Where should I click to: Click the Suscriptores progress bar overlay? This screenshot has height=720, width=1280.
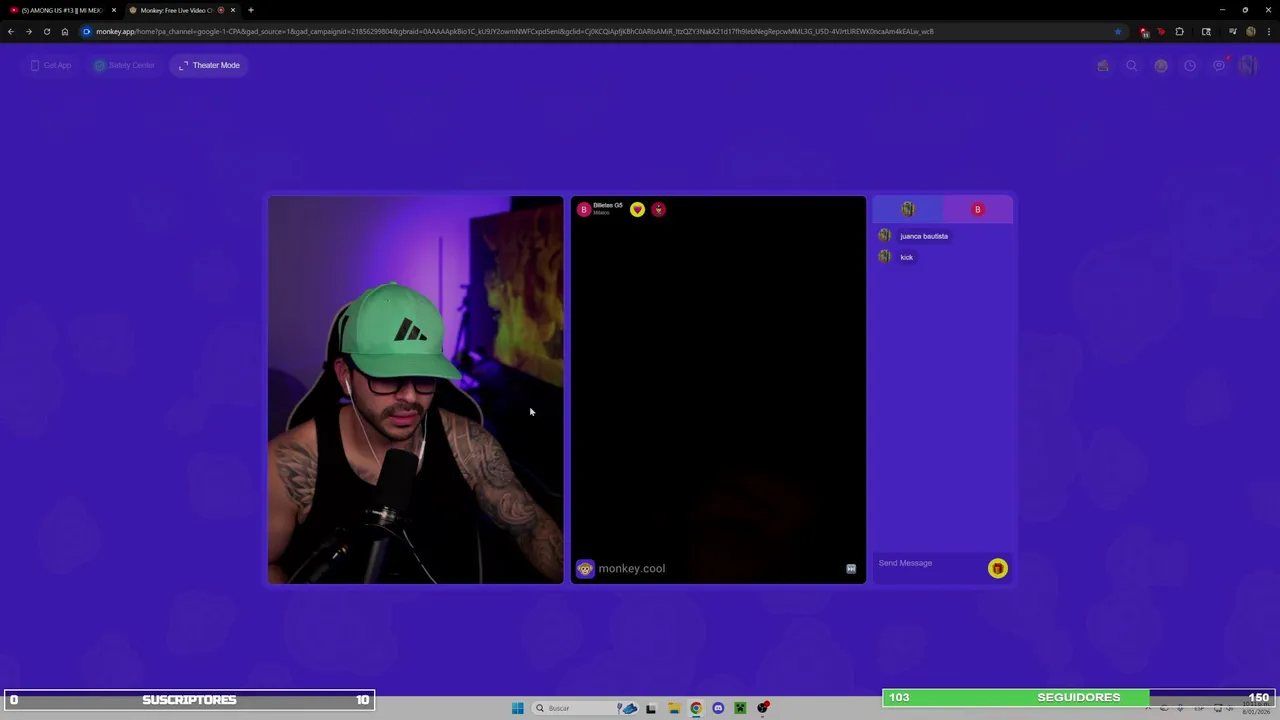point(189,700)
